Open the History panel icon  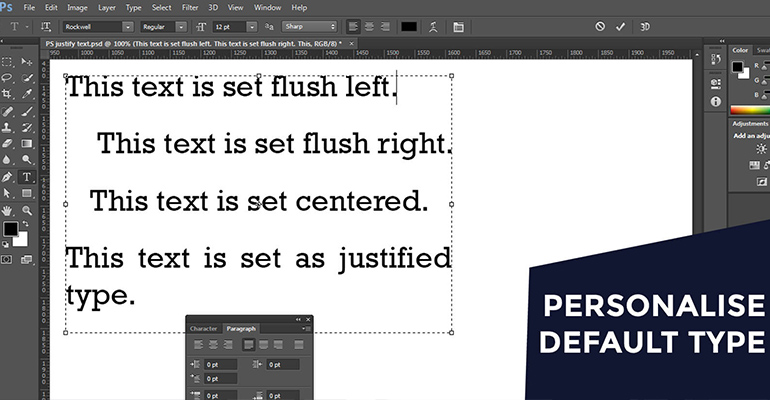tap(715, 59)
